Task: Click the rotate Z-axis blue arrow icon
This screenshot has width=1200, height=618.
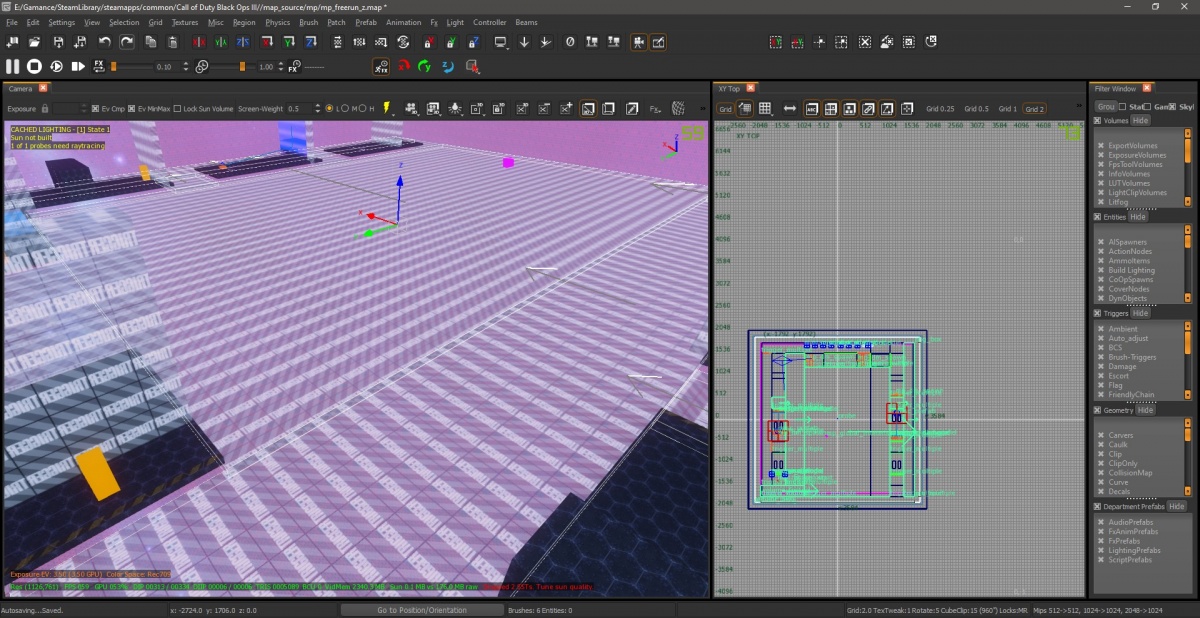Action: [x=312, y=42]
